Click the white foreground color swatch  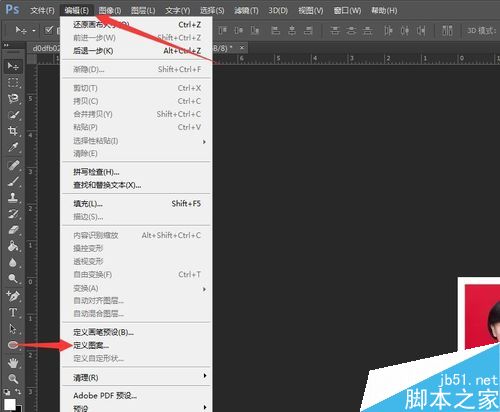coord(10,404)
